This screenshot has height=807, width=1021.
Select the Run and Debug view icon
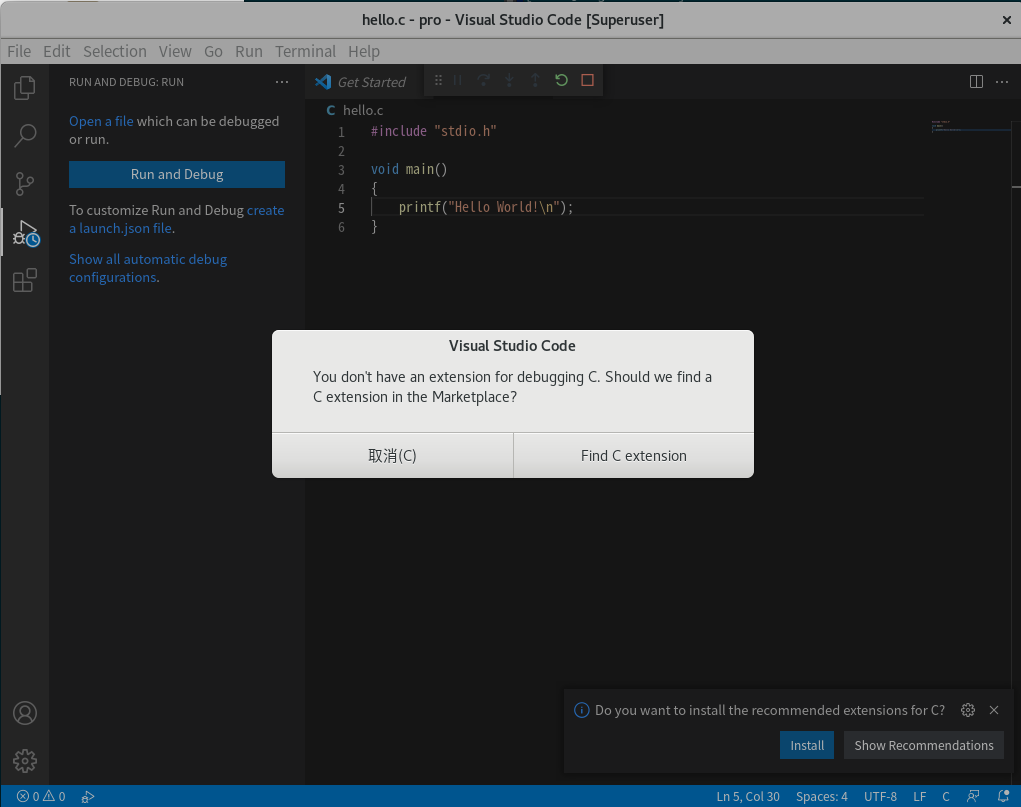26,233
